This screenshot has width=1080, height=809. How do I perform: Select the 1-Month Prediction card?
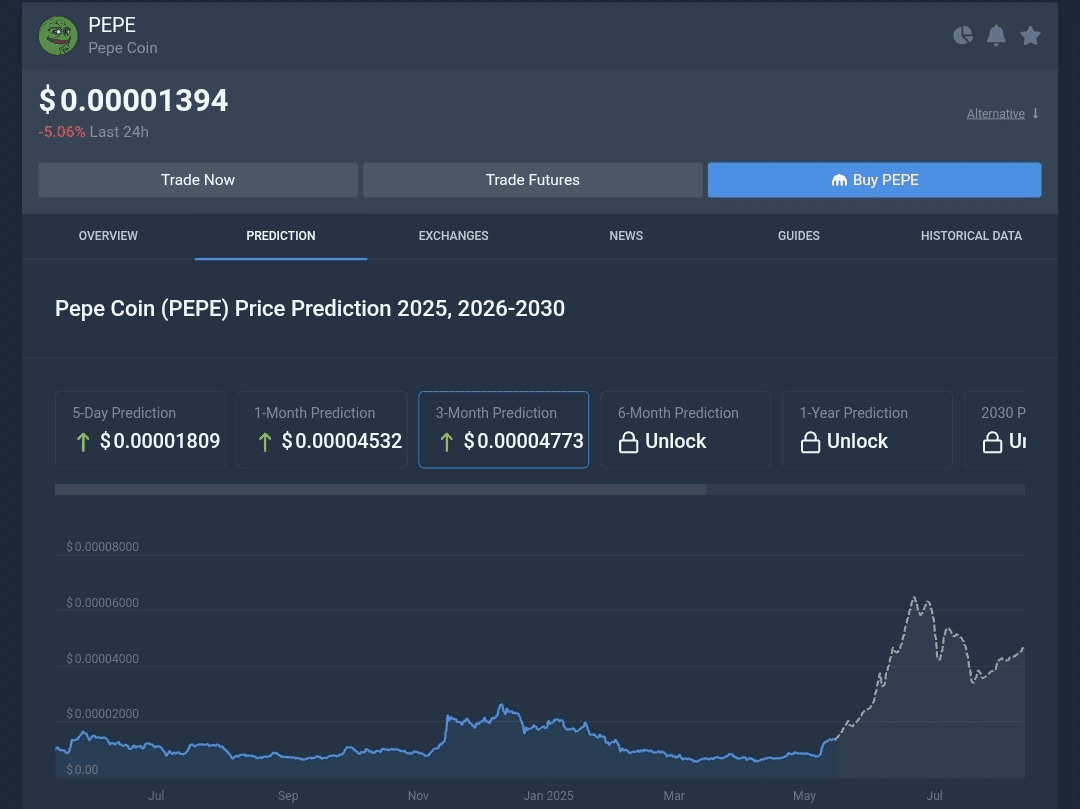[321, 429]
